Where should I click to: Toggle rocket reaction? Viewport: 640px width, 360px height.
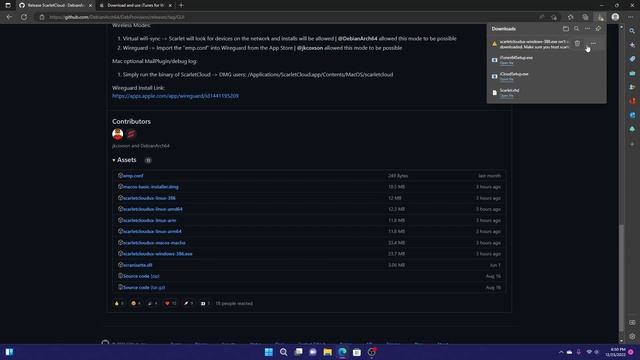click(188, 303)
